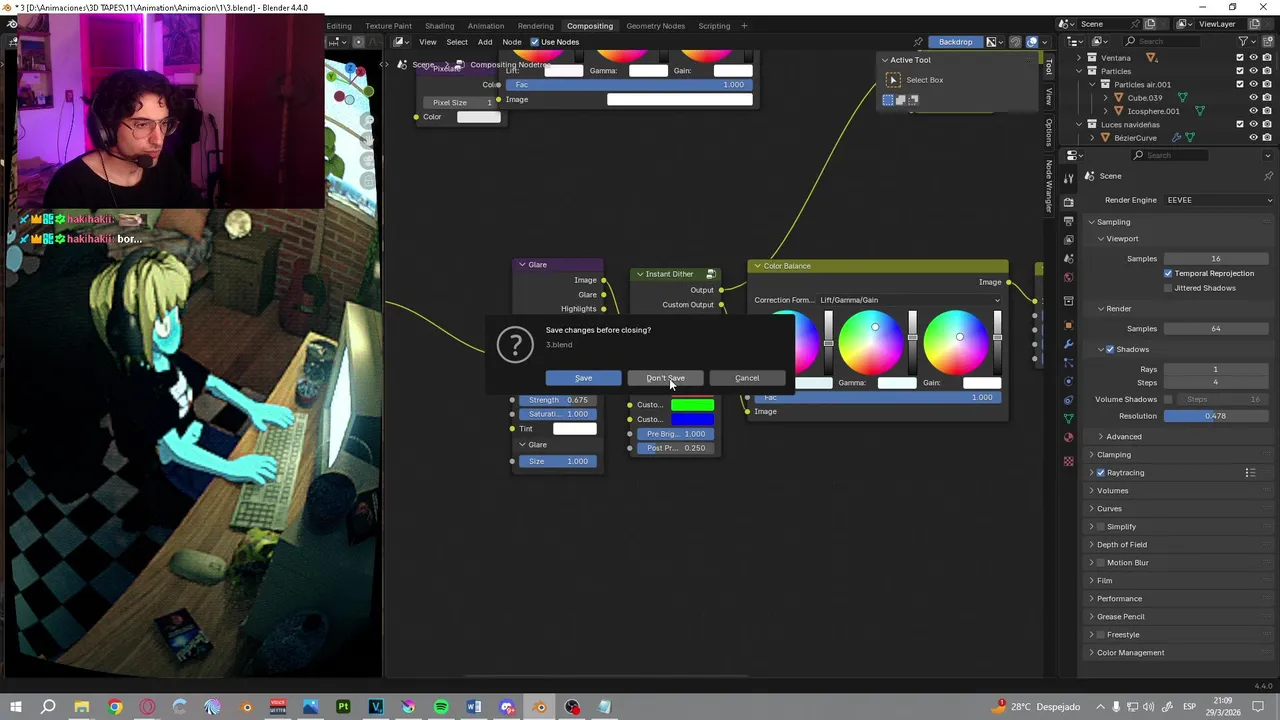1280x720 pixels.
Task: Switch to the Shading workspace tab
Action: [x=439, y=26]
